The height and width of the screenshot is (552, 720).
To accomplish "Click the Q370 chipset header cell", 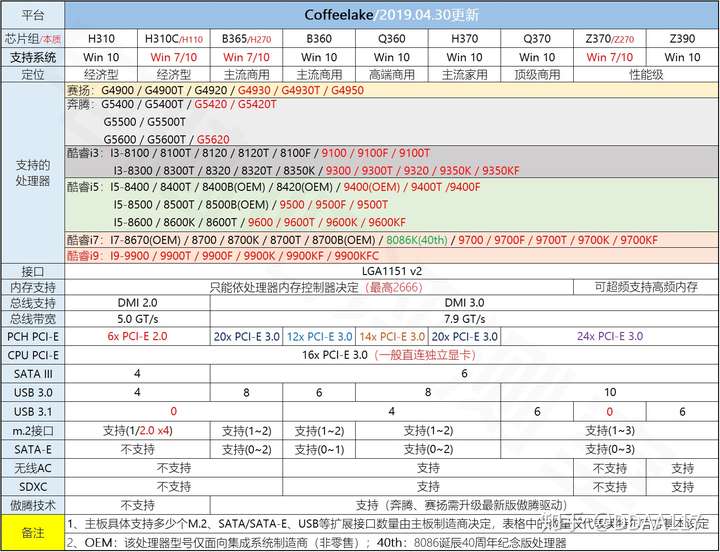I will coord(537,39).
